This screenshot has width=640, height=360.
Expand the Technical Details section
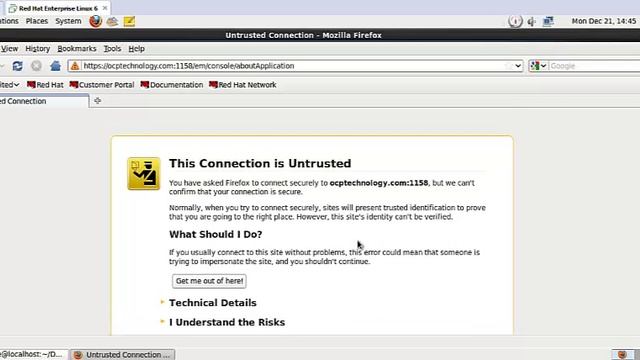(213, 303)
